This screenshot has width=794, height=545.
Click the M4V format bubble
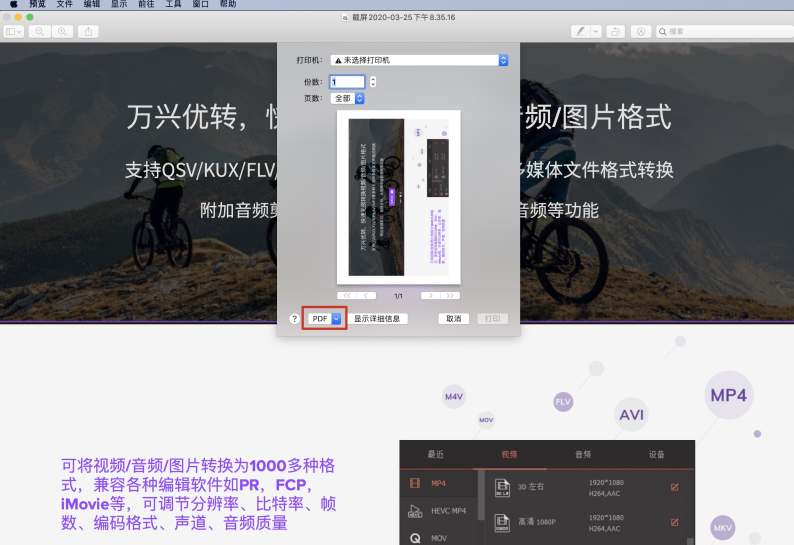pyautogui.click(x=454, y=397)
